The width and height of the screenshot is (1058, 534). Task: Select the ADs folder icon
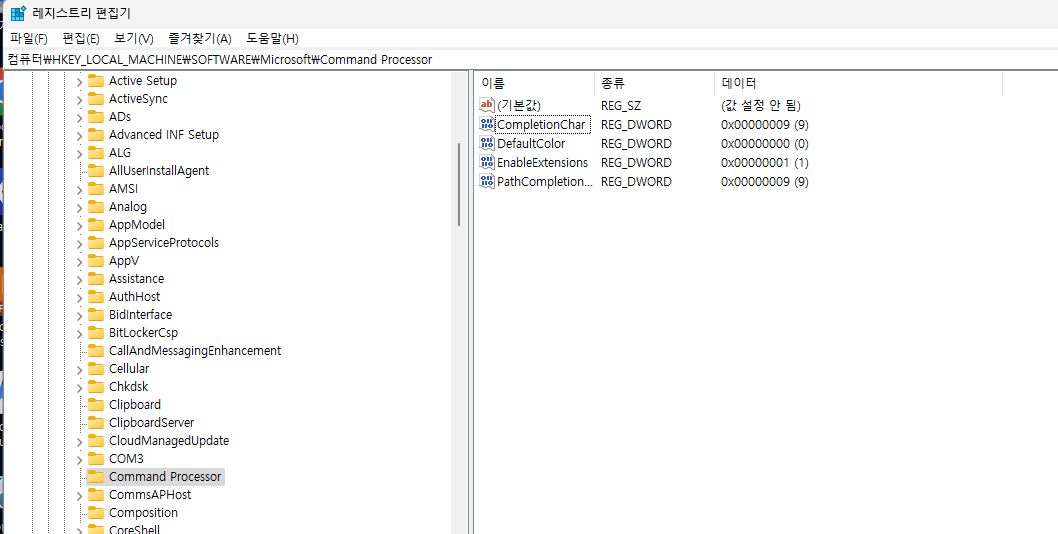click(96, 116)
